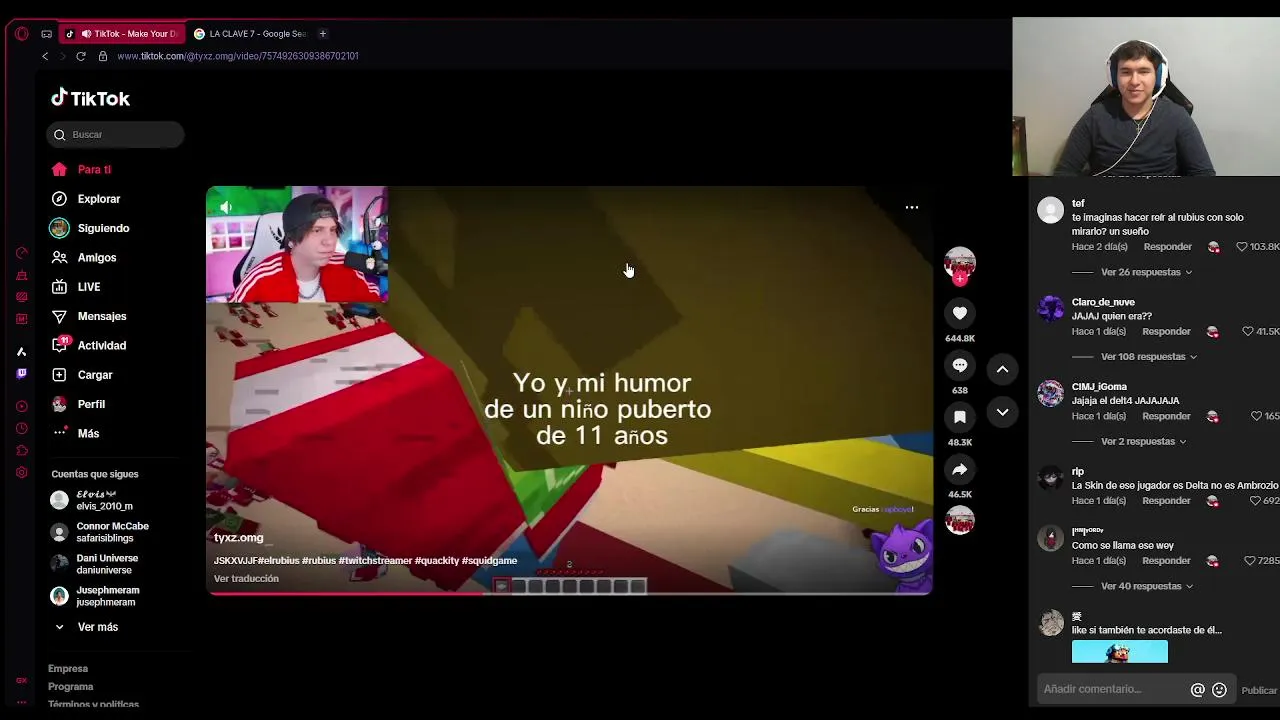Open the tyxz.omg author name on video
1280x720 pixels.
(x=238, y=538)
